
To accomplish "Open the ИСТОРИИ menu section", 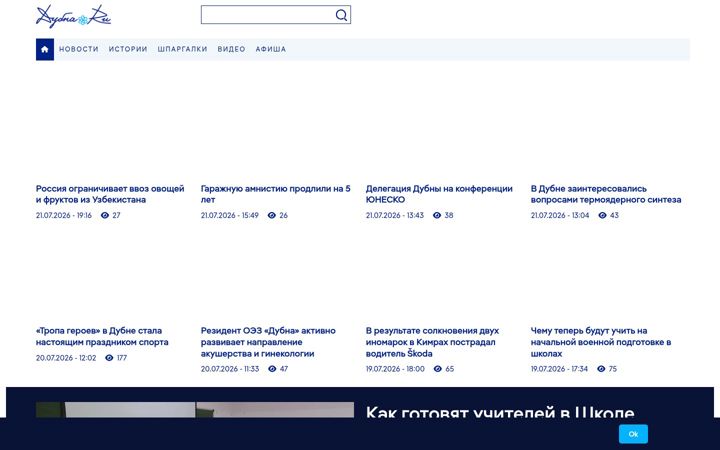I will pyautogui.click(x=128, y=49).
